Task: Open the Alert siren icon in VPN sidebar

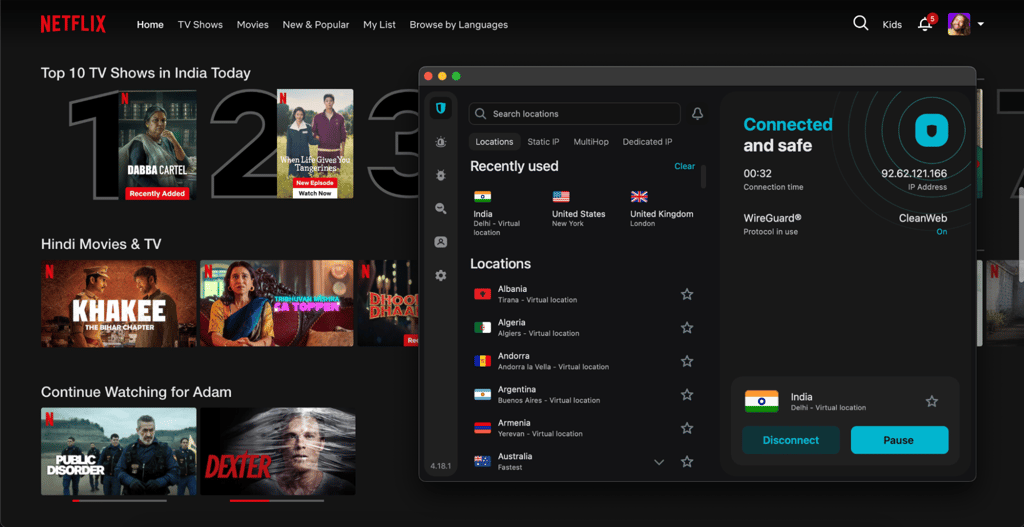Action: tap(441, 142)
